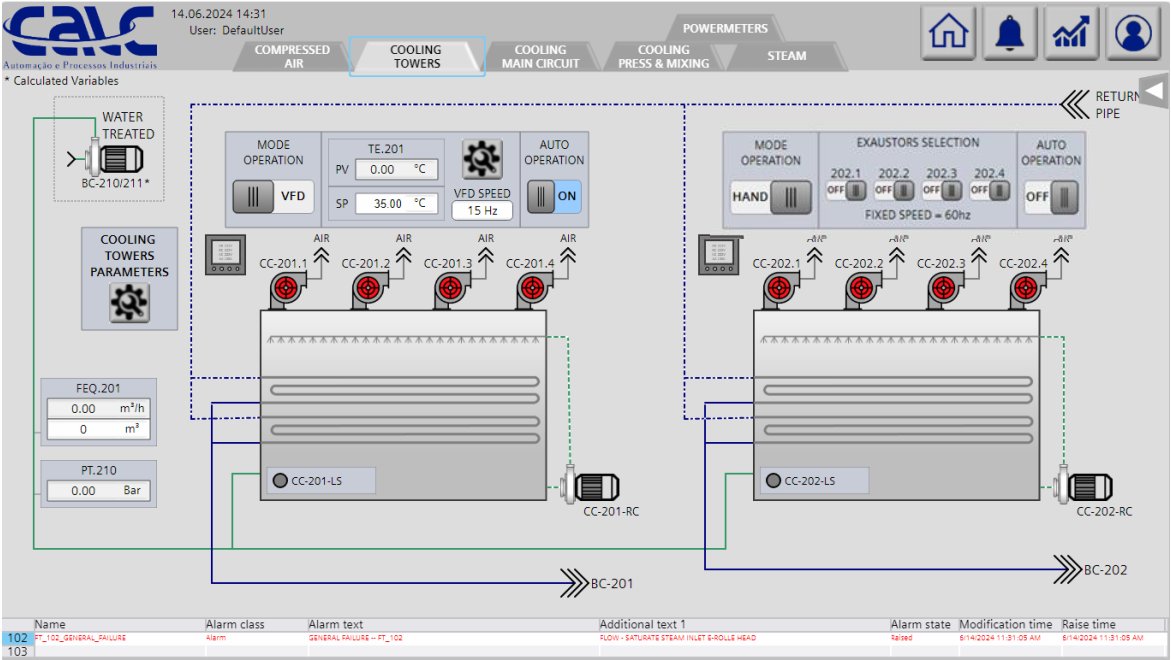The height and width of the screenshot is (660, 1171).
Task: Open the user profile icon
Action: click(1133, 33)
